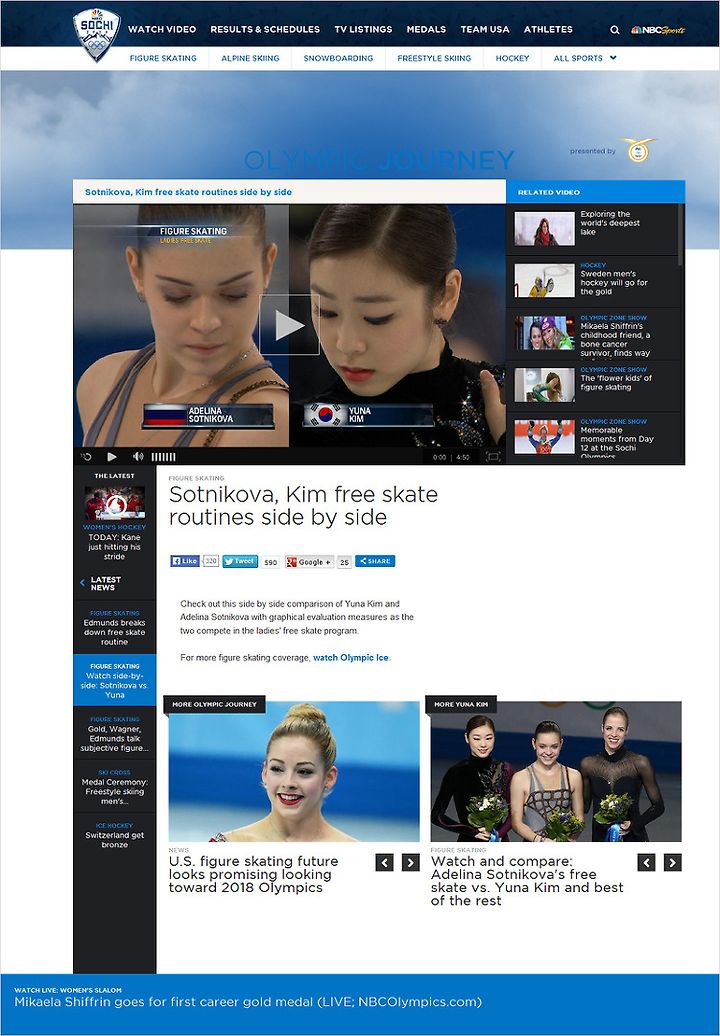Open Results & Schedules menu
The image size is (720, 1036).
click(x=265, y=29)
